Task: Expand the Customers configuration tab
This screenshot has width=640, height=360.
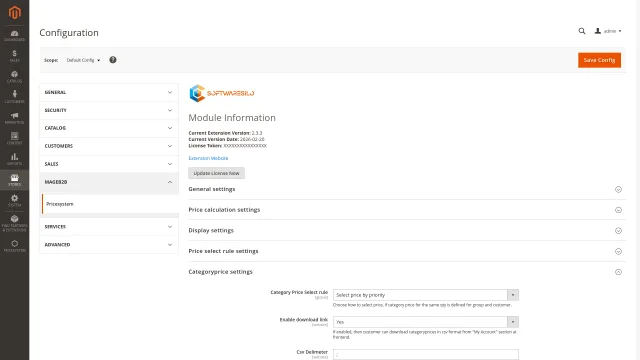Action: pyautogui.click(x=109, y=146)
